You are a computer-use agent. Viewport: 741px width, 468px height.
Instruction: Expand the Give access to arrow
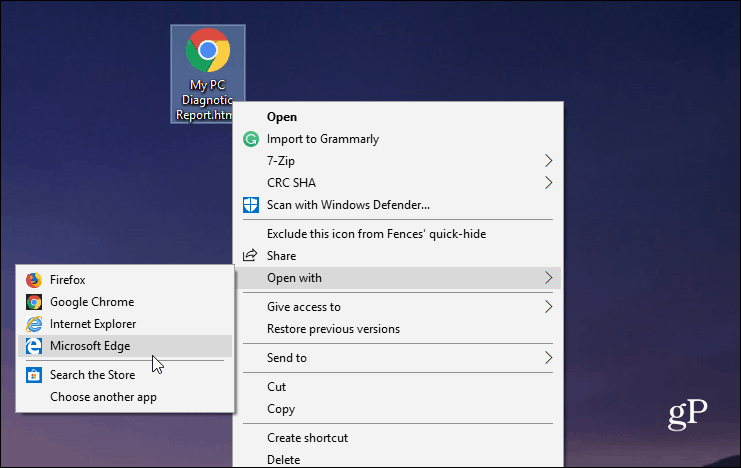[548, 307]
